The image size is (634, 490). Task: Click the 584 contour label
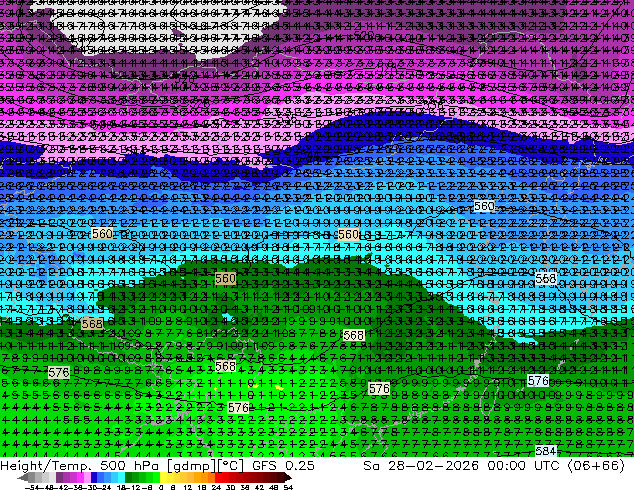(x=545, y=451)
